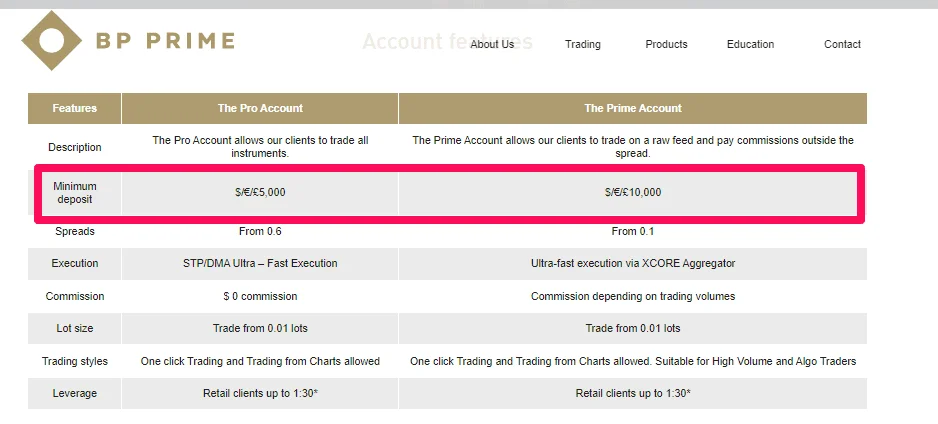Click the BP Prime diamond logo

pos(51,41)
